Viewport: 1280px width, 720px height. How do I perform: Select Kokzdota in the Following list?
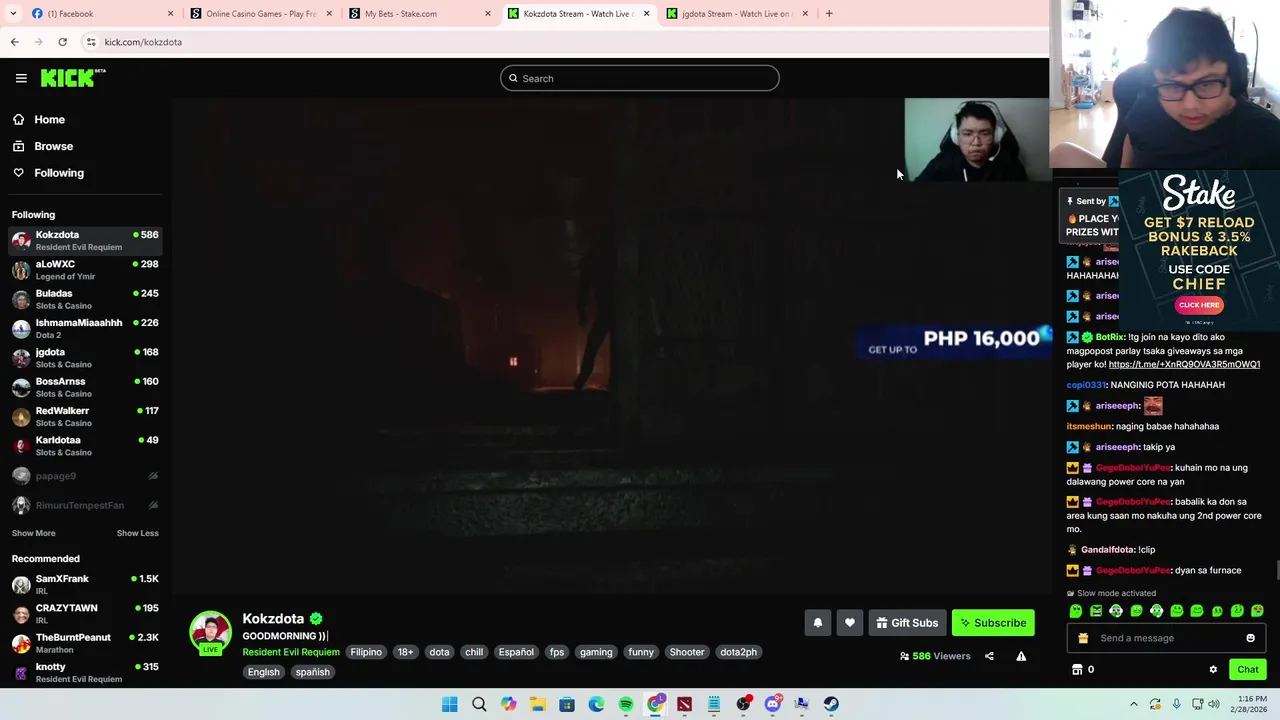85,240
